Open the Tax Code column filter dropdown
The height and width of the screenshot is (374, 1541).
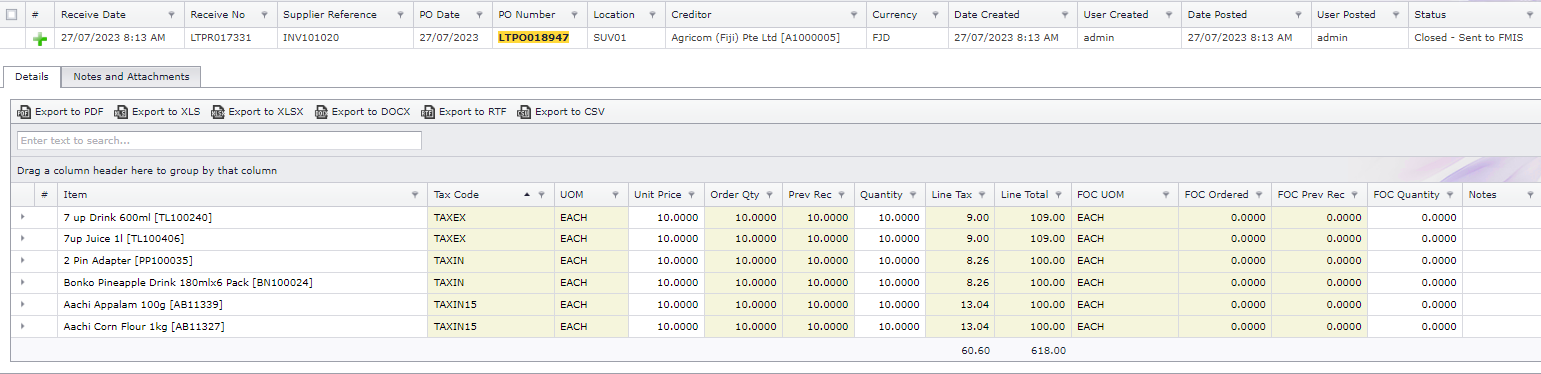point(542,195)
